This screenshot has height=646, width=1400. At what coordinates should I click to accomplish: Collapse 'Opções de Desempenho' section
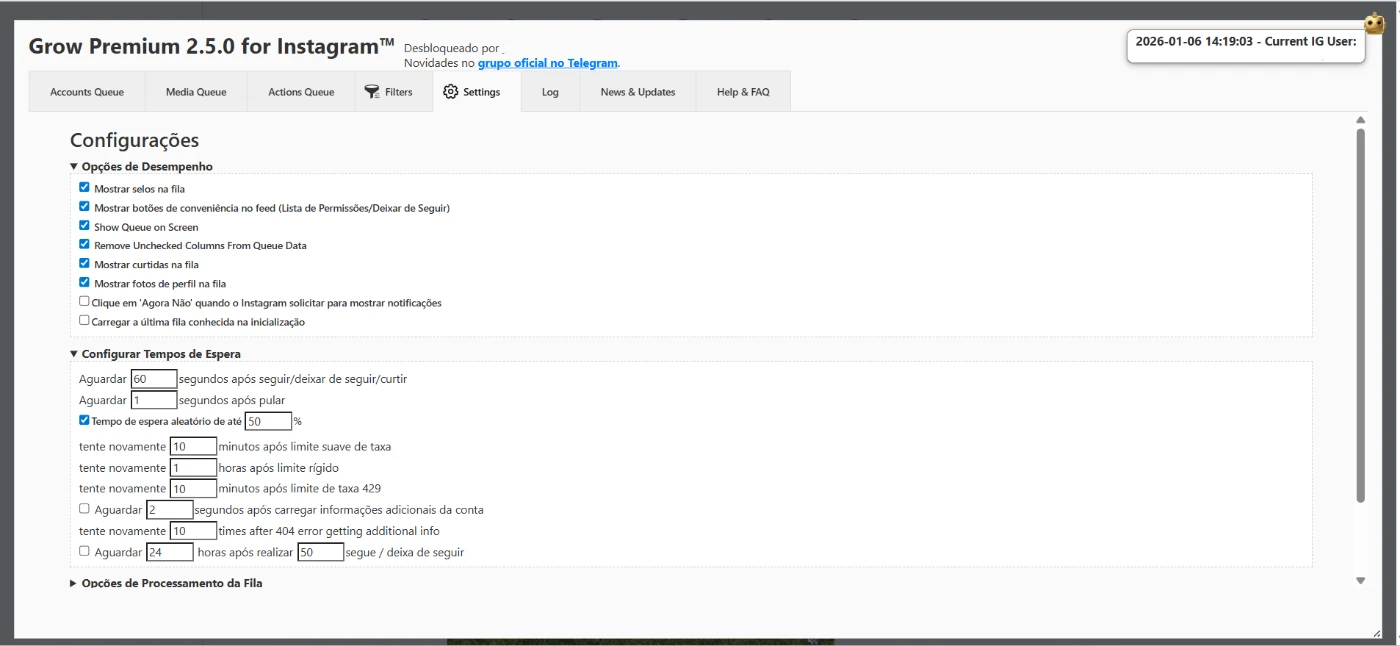pyautogui.click(x=74, y=167)
